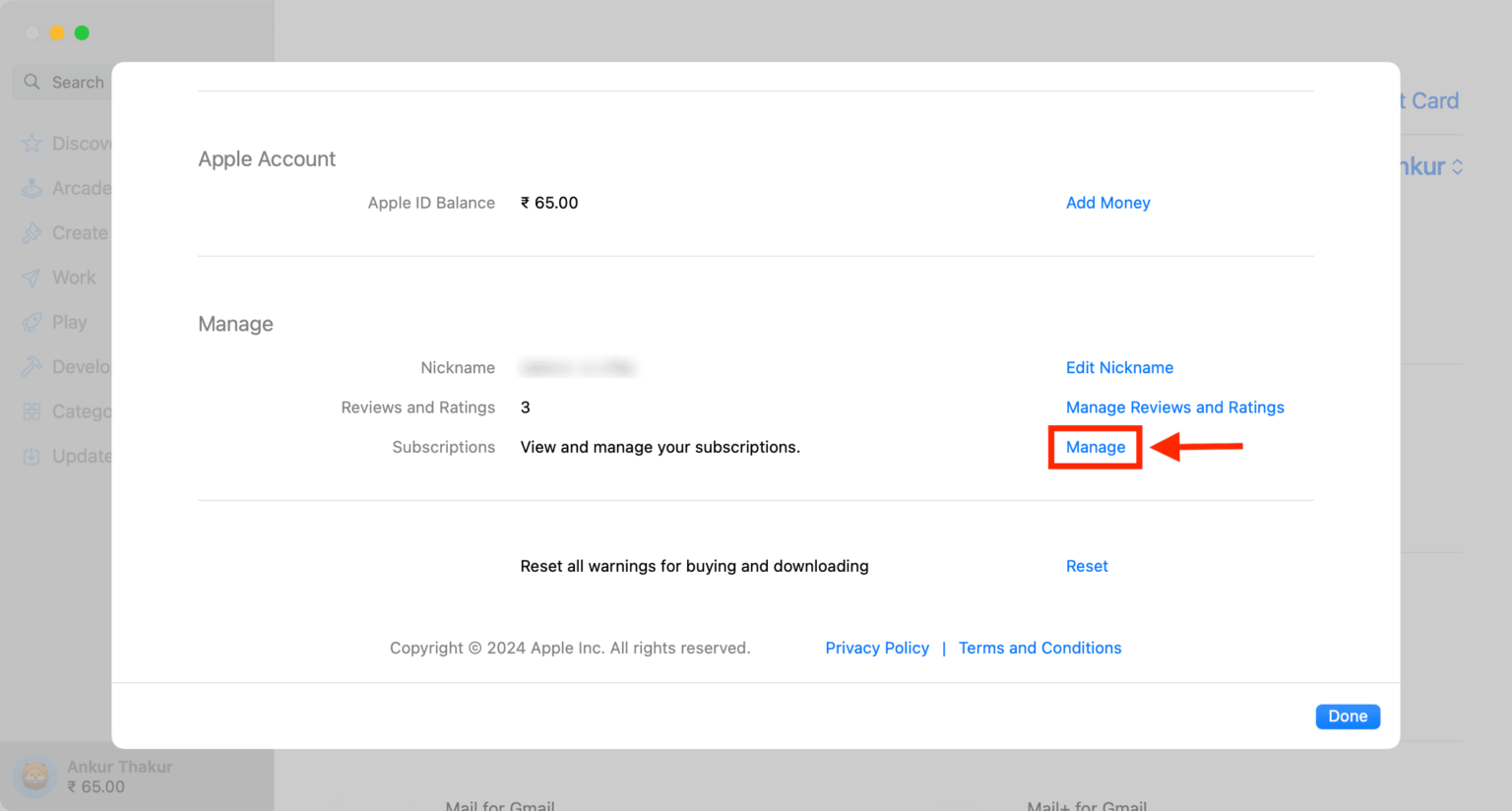Select Discover star icon in sidebar
Viewport: 1512px width, 811px height.
coord(31,144)
